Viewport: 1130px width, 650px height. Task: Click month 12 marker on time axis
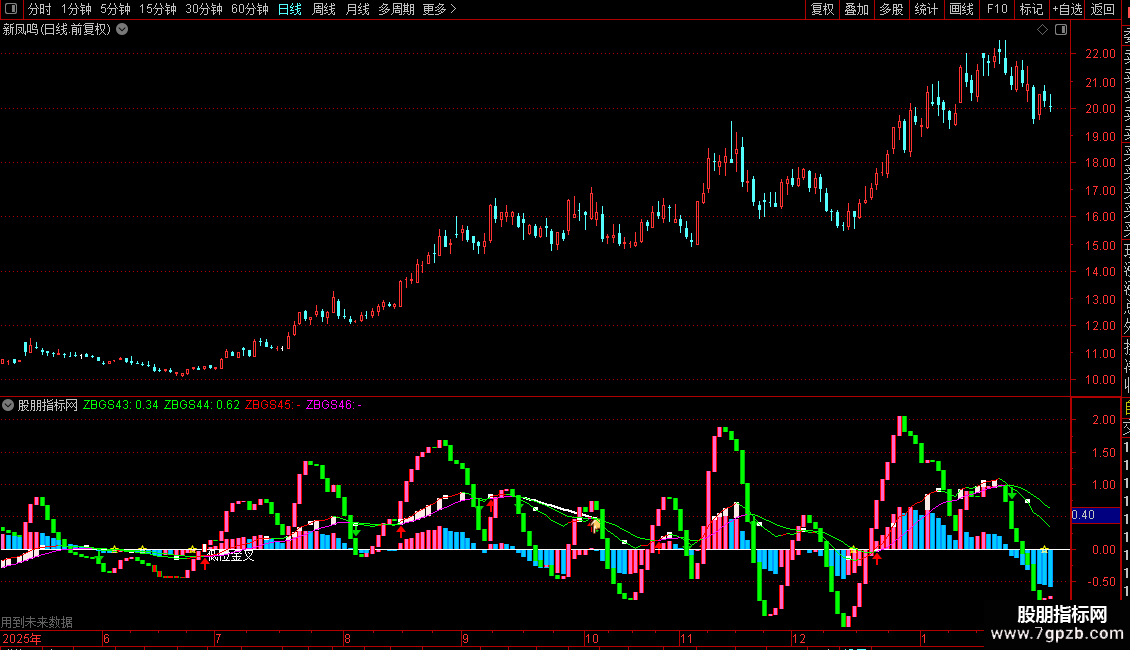(798, 639)
